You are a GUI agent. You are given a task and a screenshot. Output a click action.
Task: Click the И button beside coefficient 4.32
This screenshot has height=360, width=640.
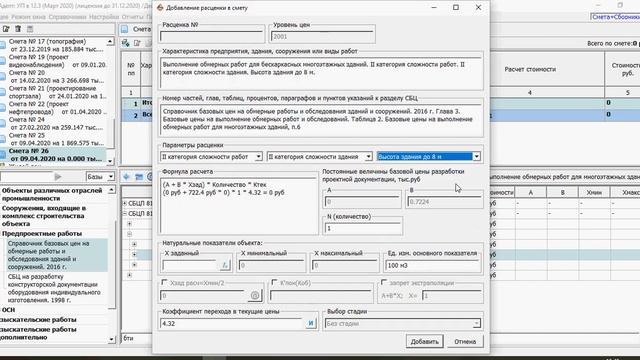click(311, 323)
